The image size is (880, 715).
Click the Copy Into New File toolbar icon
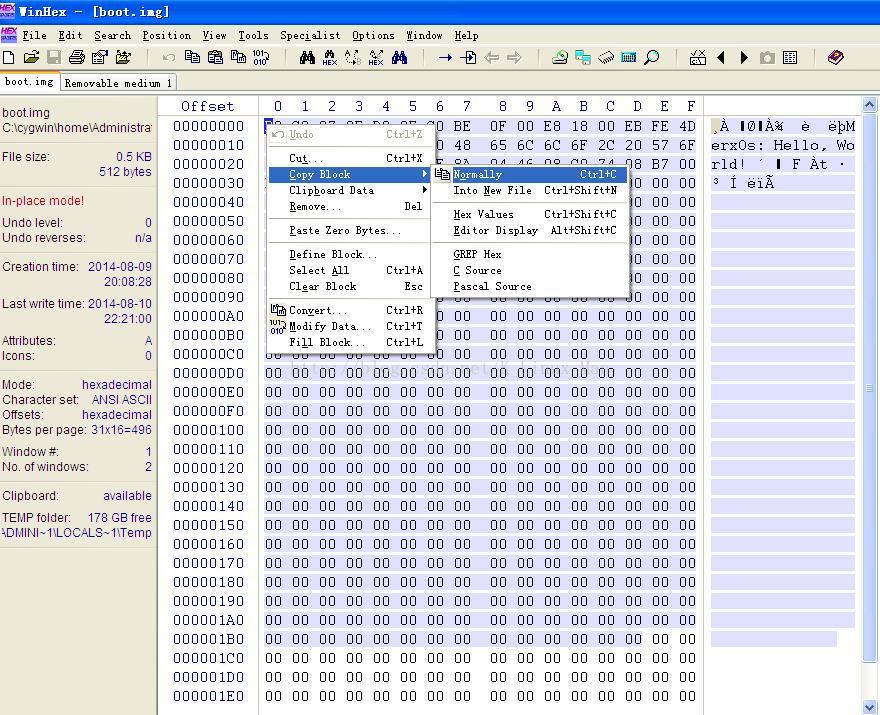pyautogui.click(x=239, y=57)
